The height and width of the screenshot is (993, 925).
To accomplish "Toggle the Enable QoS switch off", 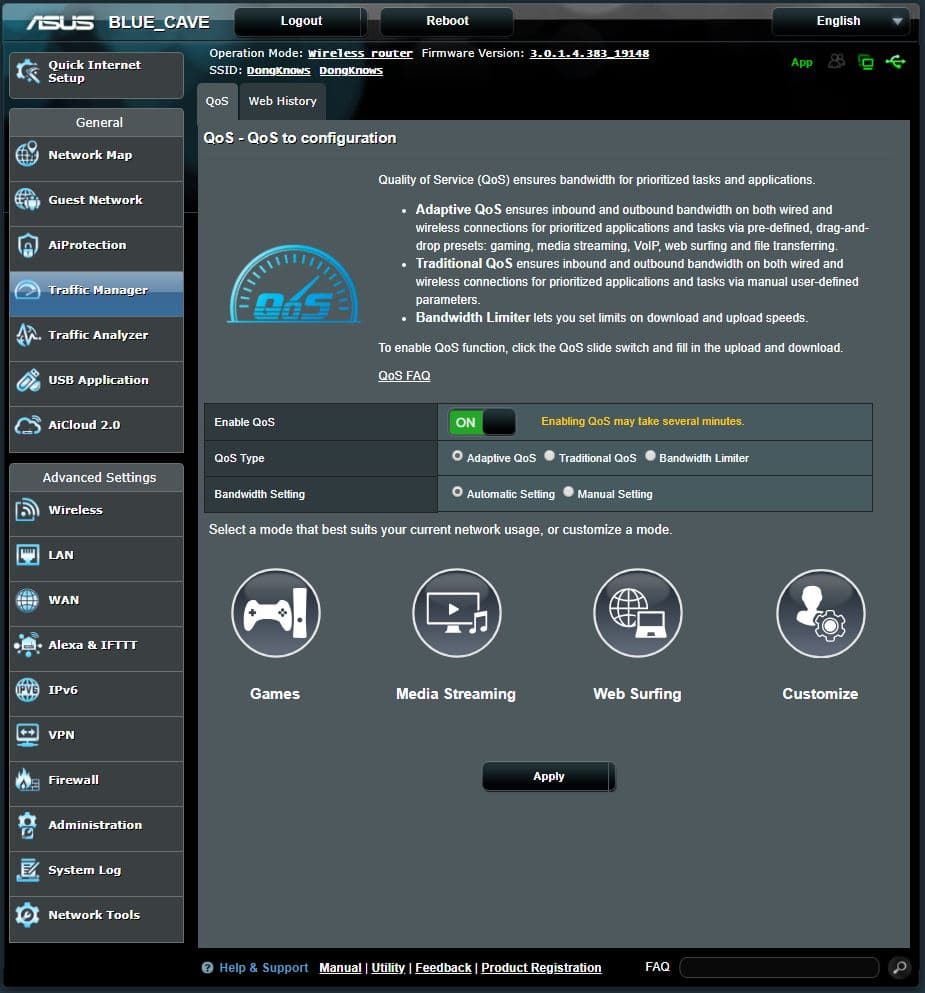I will pos(482,422).
